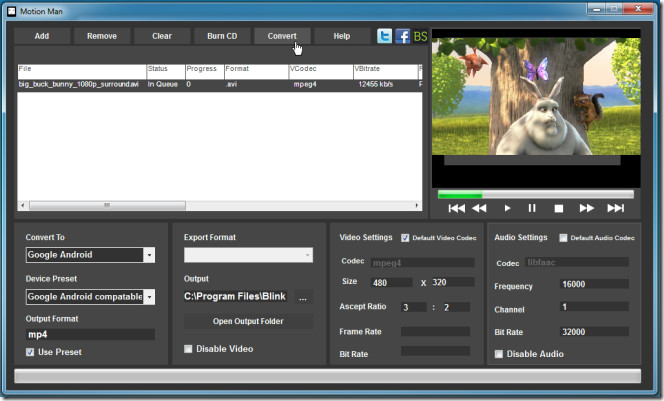The width and height of the screenshot is (664, 401).
Task: Sort by the Progress column header
Action: (x=205, y=72)
